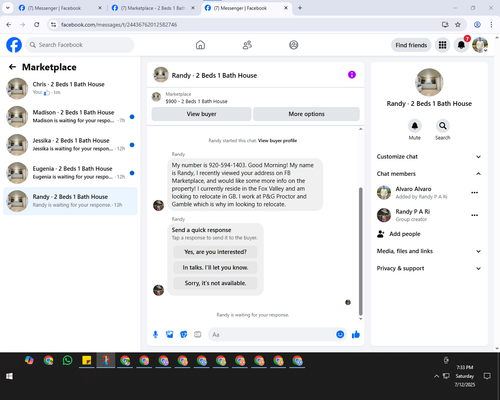This screenshot has width=500, height=400.
Task: Click the Add people icon
Action: 380,234
